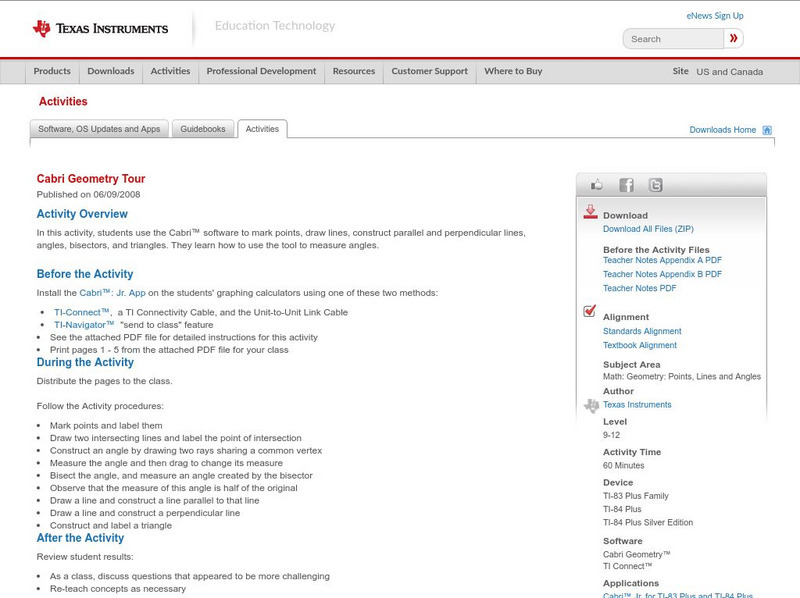
Task: Download All Files (ZIP)
Action: (x=648, y=229)
